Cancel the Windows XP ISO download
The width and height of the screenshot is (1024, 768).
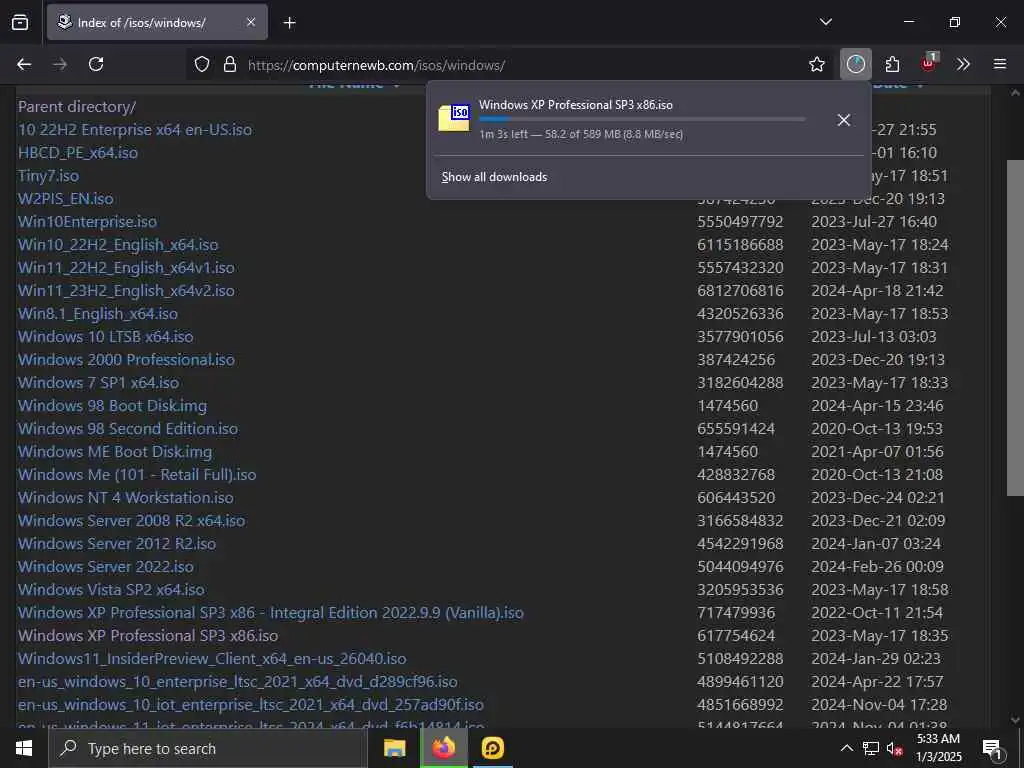click(844, 120)
